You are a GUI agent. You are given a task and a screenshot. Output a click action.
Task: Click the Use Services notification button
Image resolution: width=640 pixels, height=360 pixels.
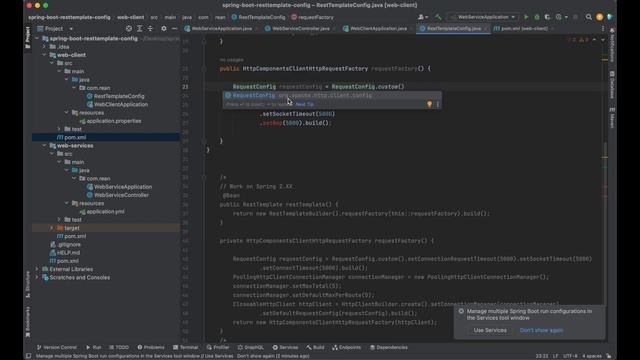(x=490, y=330)
